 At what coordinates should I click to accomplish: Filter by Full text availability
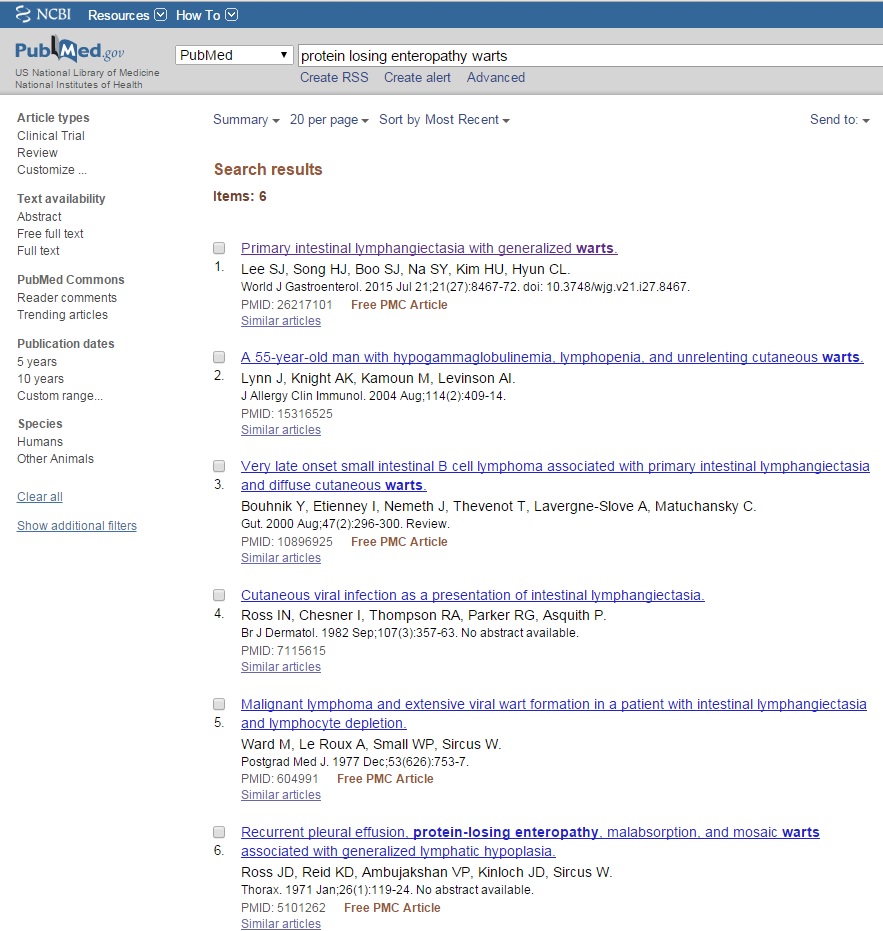38,251
